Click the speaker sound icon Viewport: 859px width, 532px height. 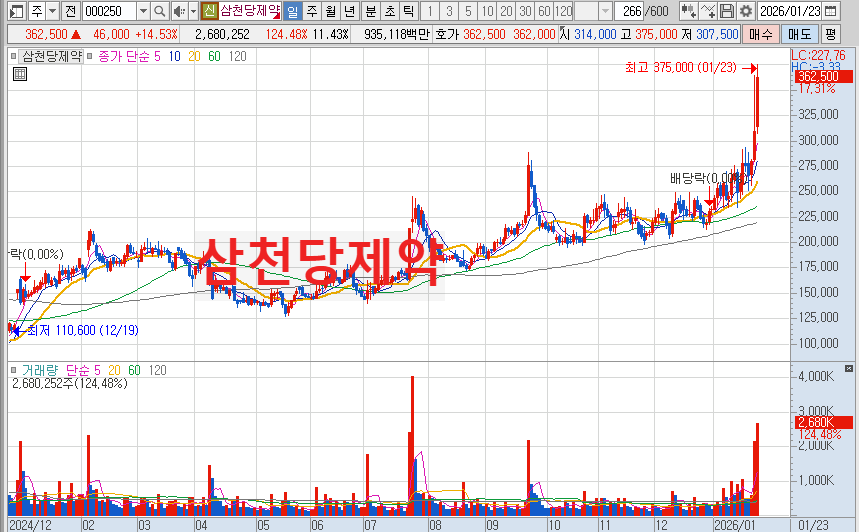[x=179, y=11]
